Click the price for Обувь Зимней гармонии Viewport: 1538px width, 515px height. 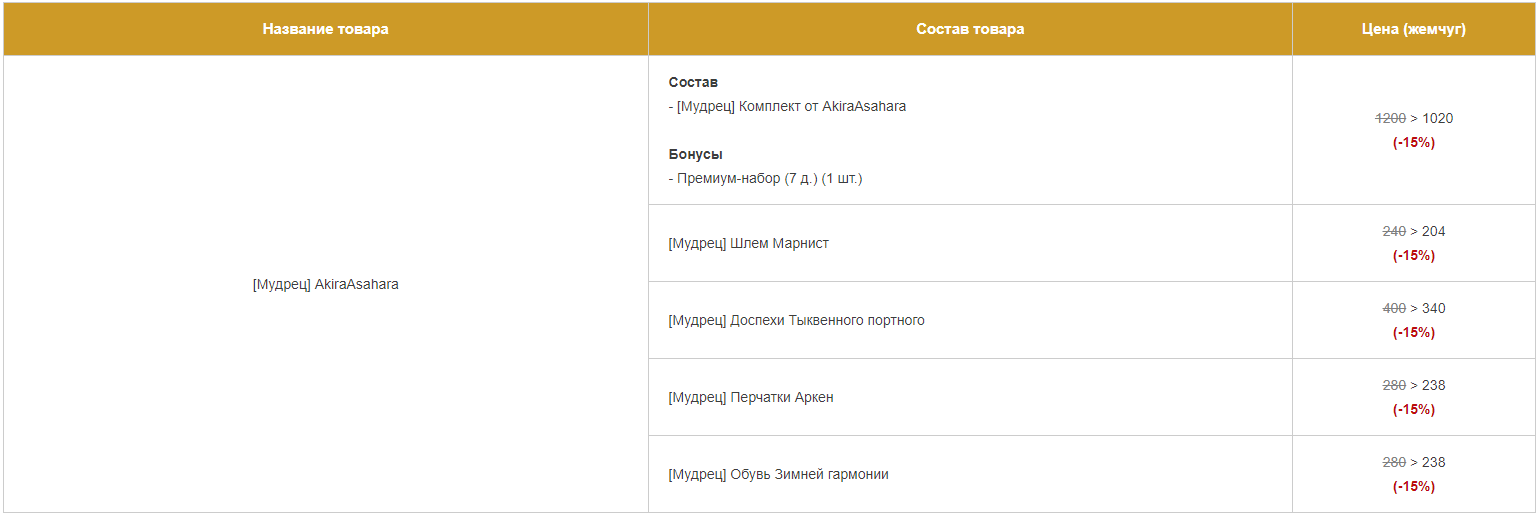pos(1413,462)
